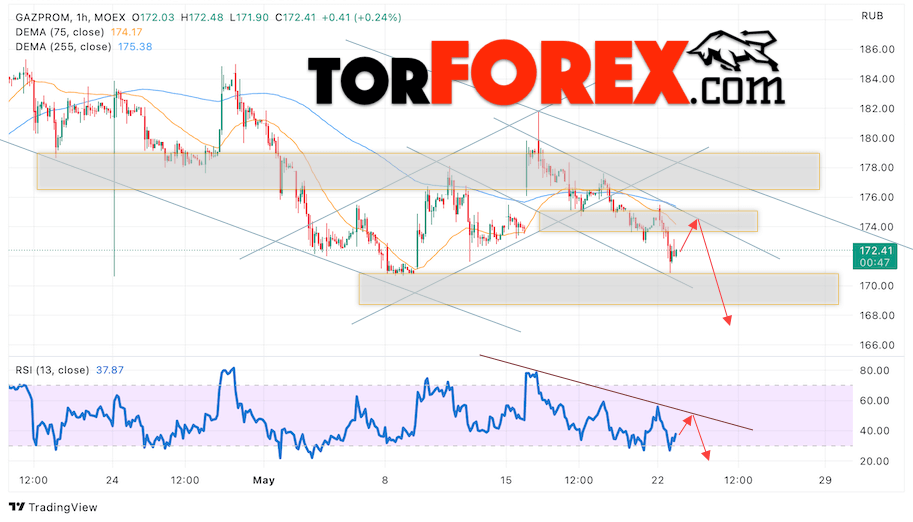This screenshot has width=913, height=522.
Task: Click the green current price label 172.41
Action: pyautogui.click(x=875, y=256)
